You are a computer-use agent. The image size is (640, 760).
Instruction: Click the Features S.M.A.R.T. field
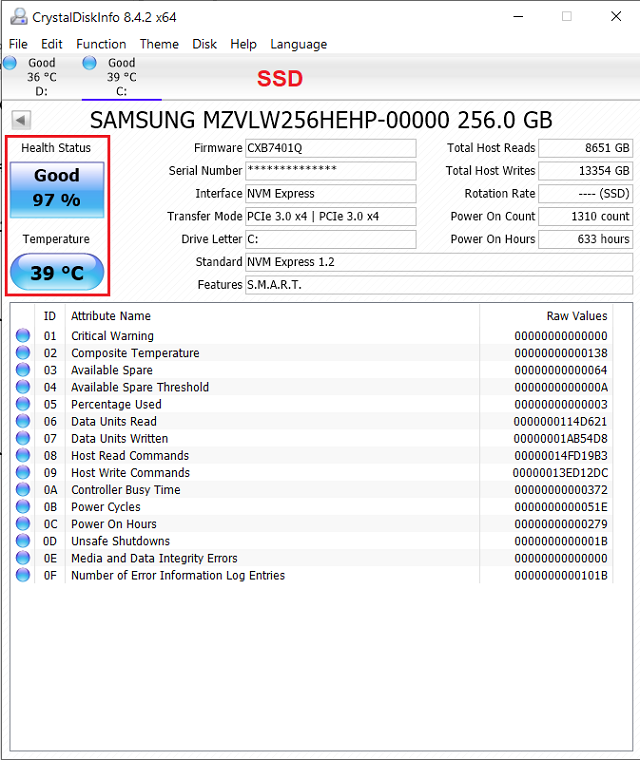click(439, 285)
